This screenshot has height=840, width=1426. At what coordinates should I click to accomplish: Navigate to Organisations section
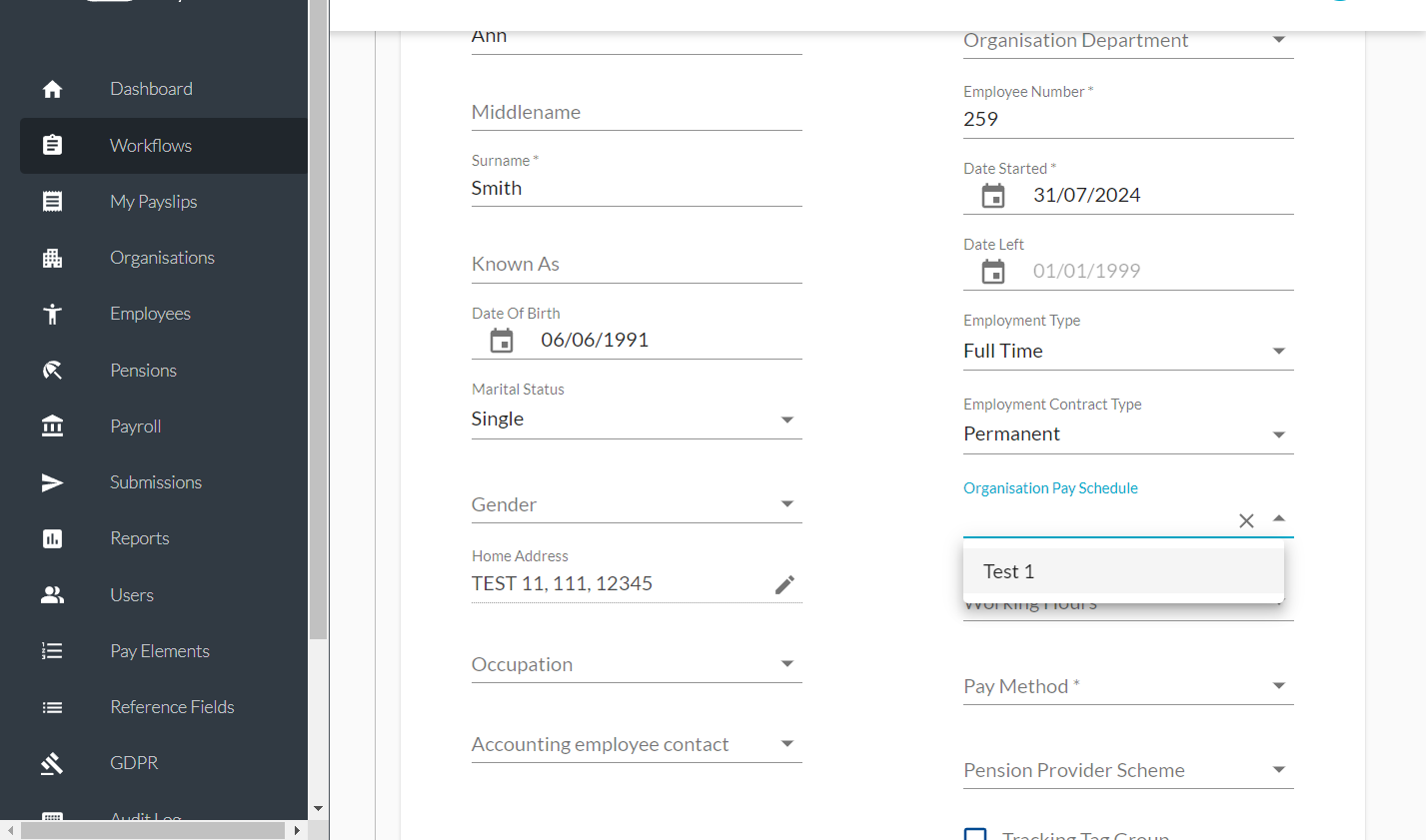[x=164, y=258]
